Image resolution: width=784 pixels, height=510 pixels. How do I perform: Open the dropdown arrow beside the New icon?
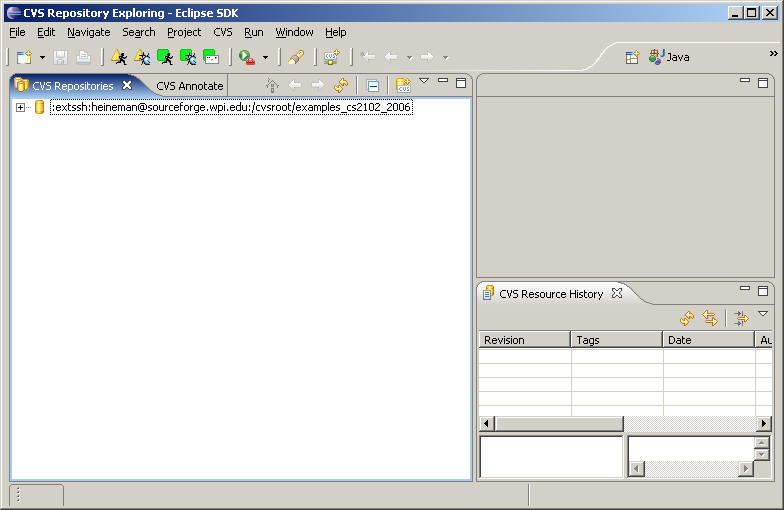click(x=42, y=58)
